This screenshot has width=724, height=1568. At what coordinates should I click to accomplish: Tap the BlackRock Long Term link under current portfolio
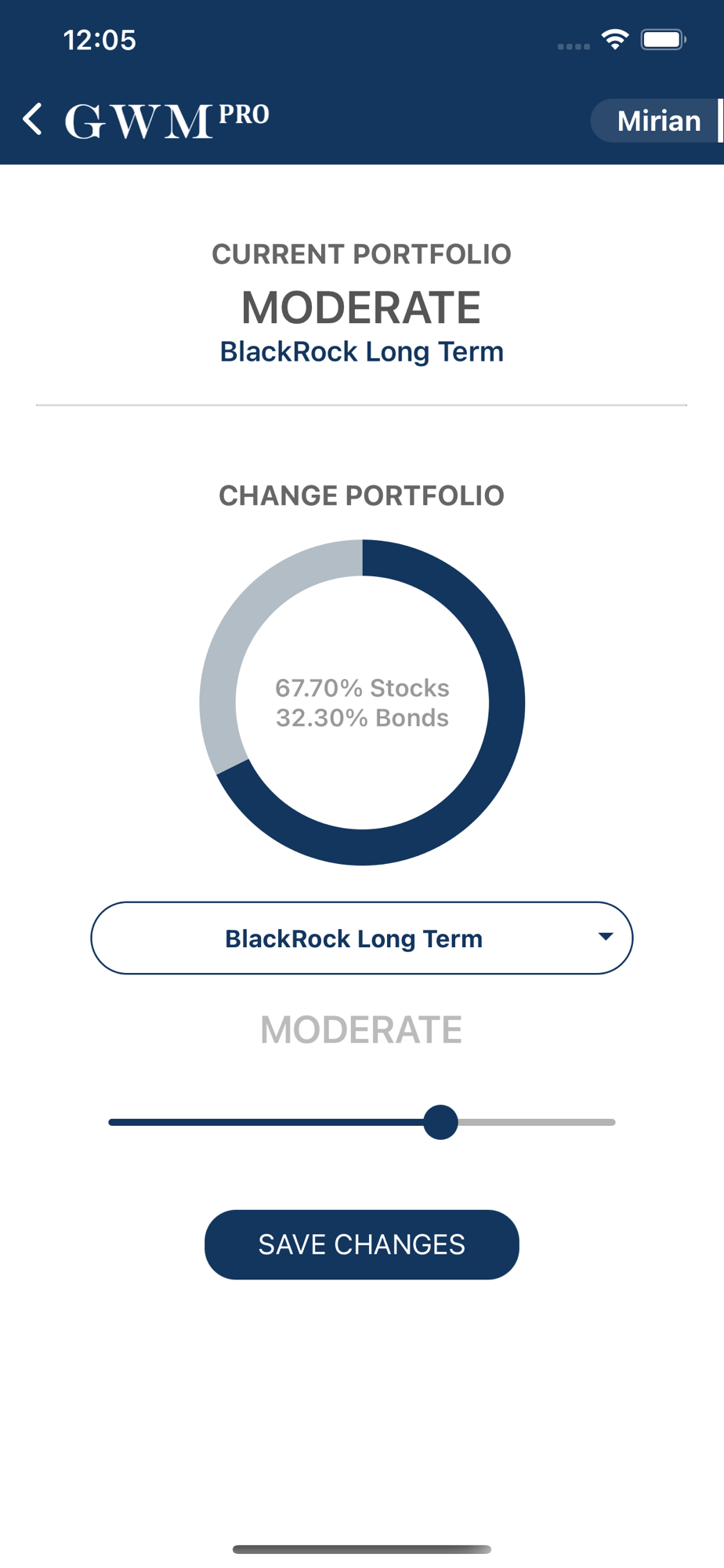(x=362, y=352)
